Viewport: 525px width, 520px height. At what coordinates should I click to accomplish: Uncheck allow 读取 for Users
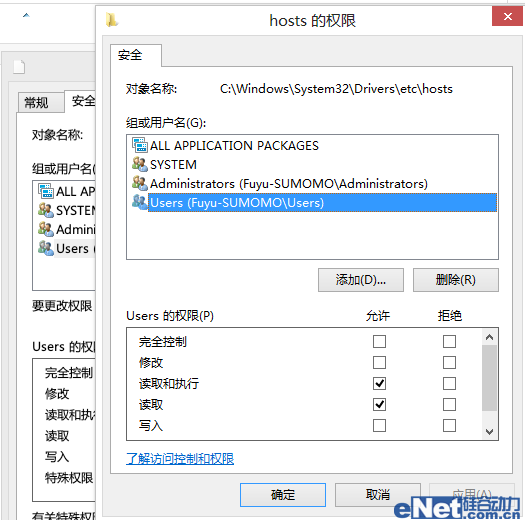pos(379,405)
